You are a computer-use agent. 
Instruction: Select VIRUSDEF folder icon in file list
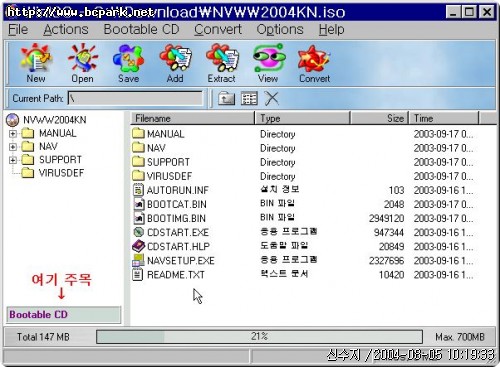click(138, 176)
